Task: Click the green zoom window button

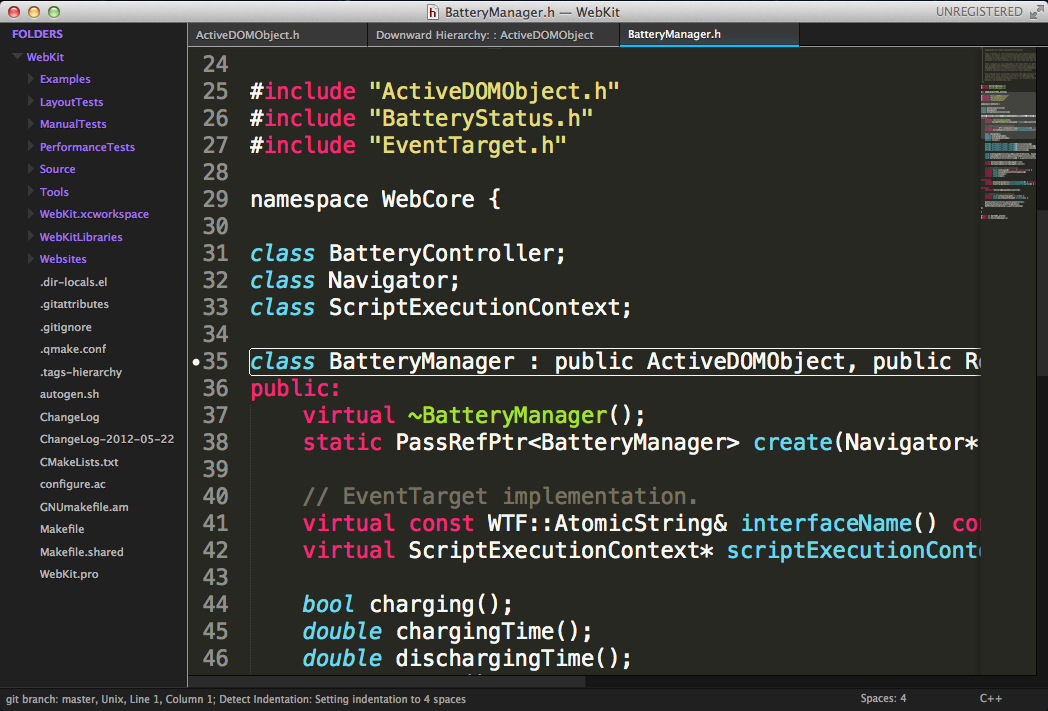Action: [x=53, y=11]
